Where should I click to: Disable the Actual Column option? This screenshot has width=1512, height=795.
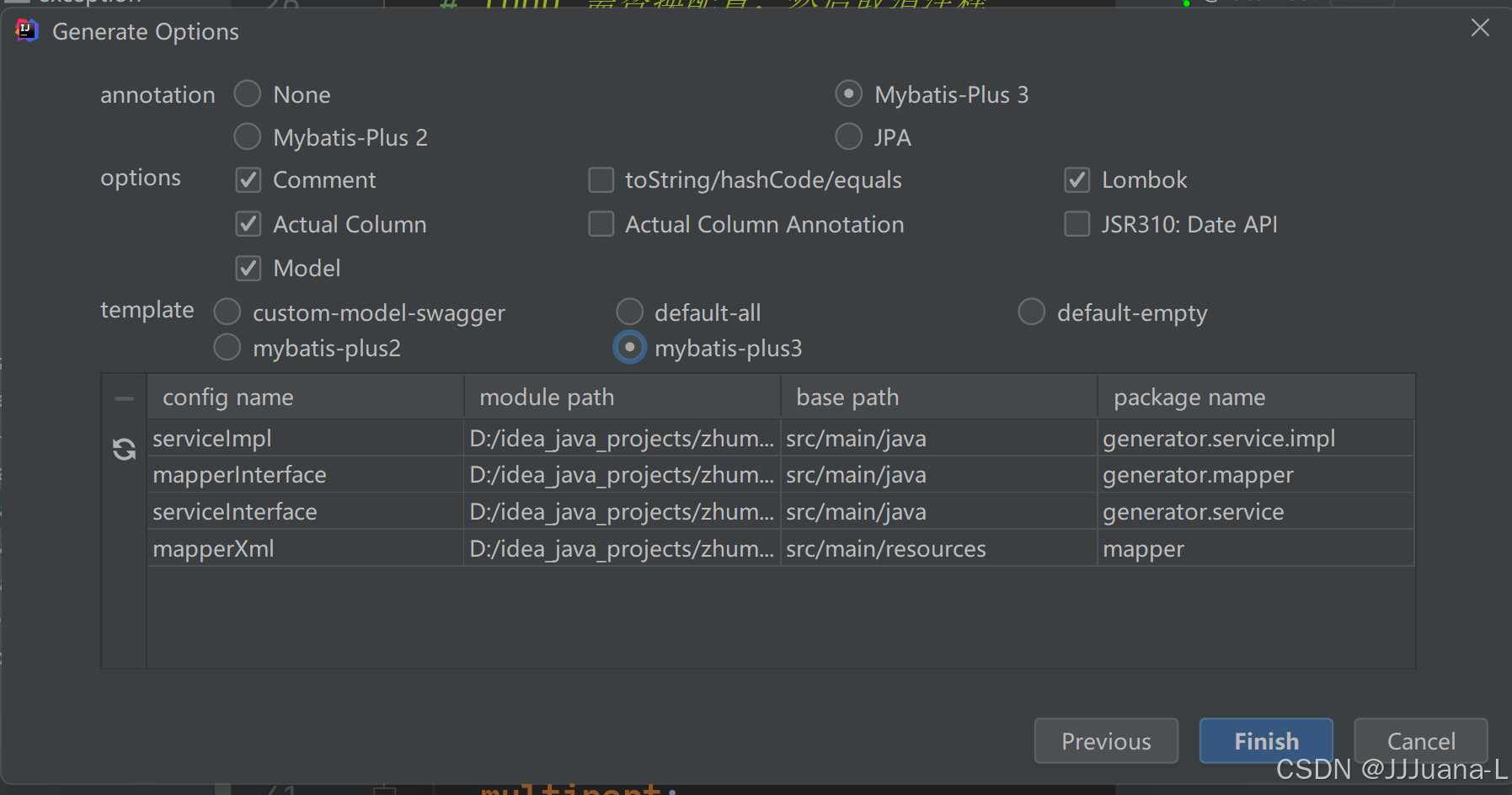click(248, 223)
